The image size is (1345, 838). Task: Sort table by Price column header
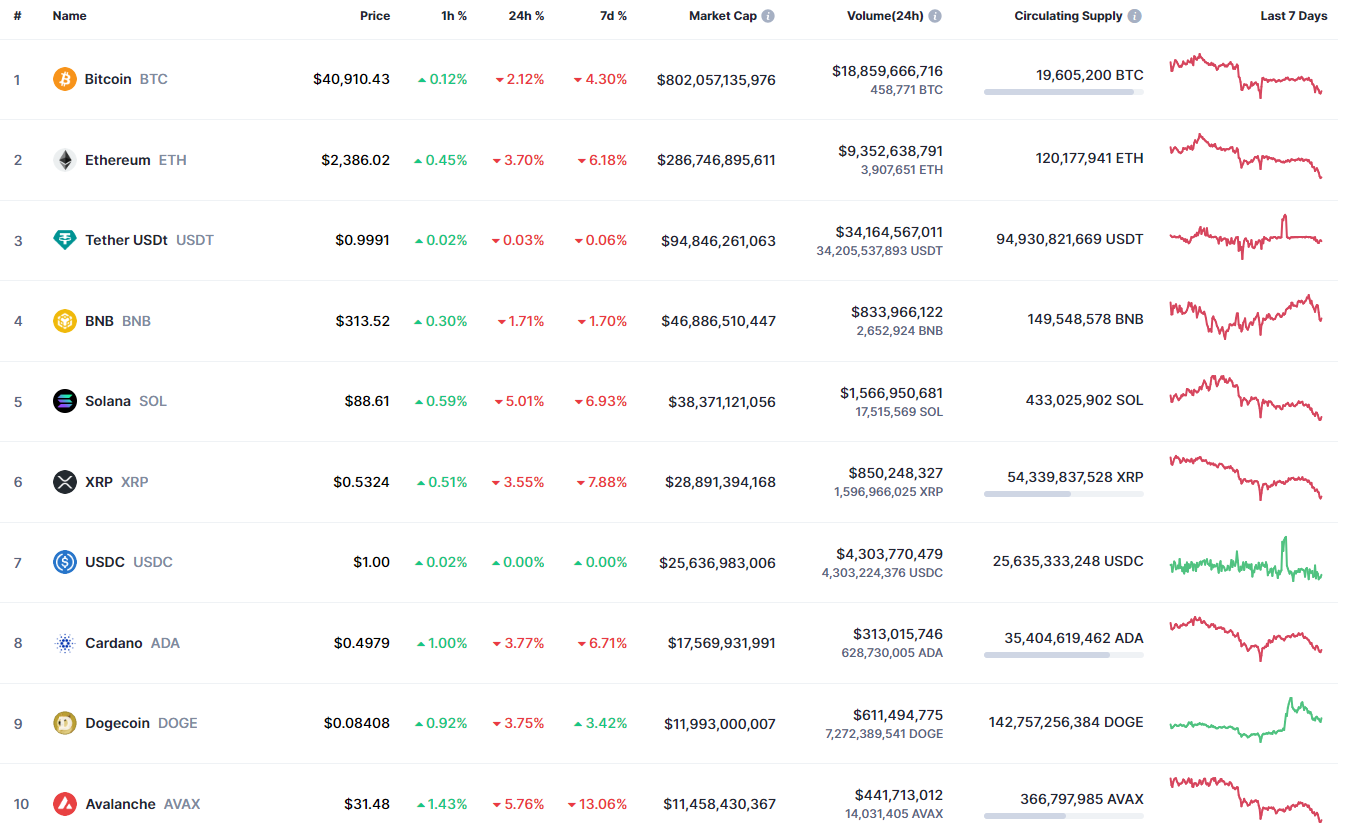pos(375,16)
